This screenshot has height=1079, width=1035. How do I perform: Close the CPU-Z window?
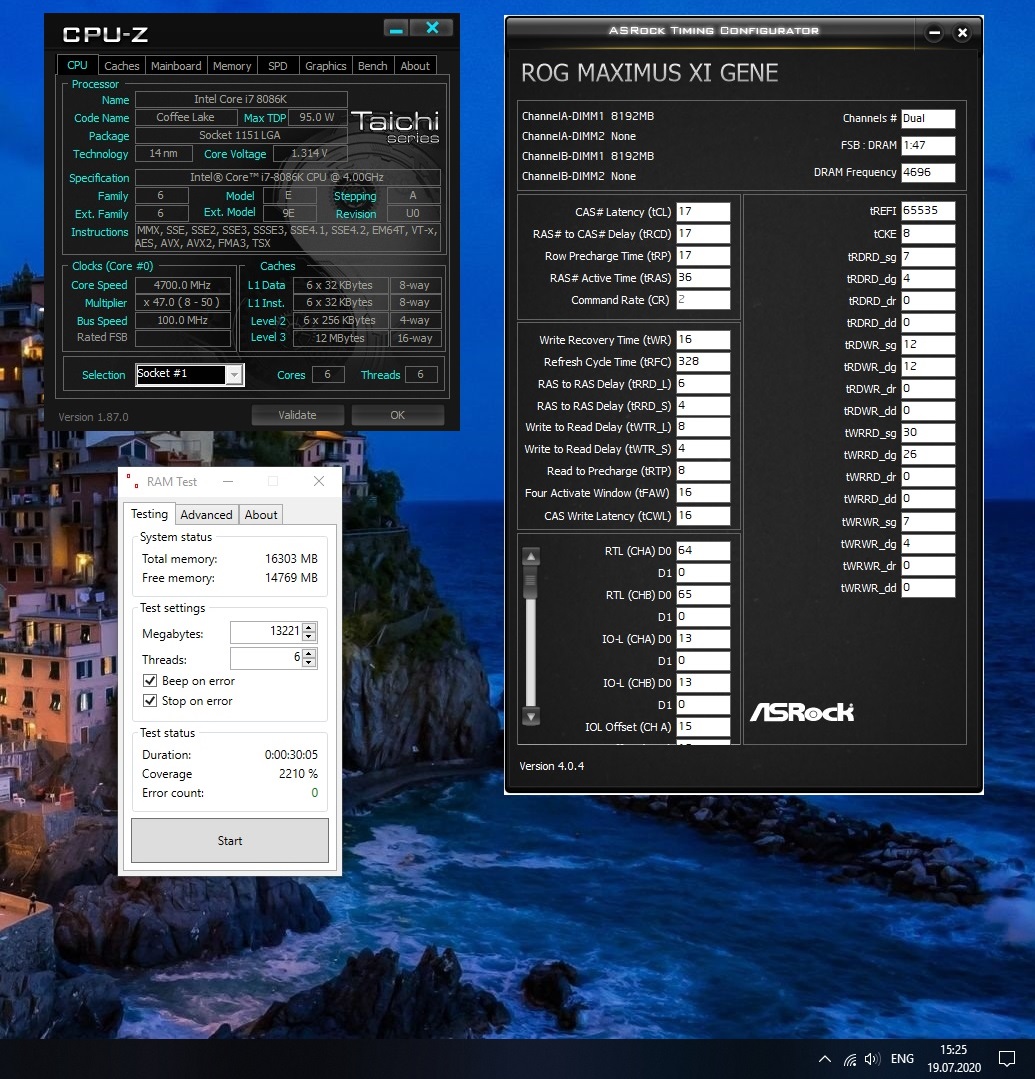point(432,28)
